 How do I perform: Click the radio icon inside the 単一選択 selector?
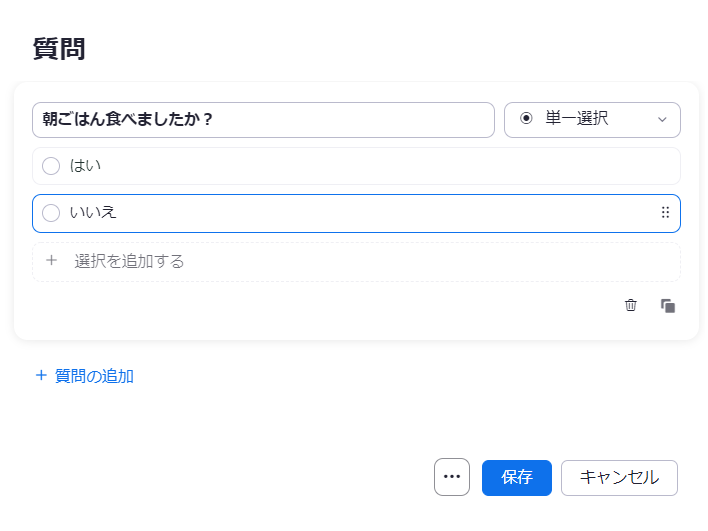tap(526, 119)
